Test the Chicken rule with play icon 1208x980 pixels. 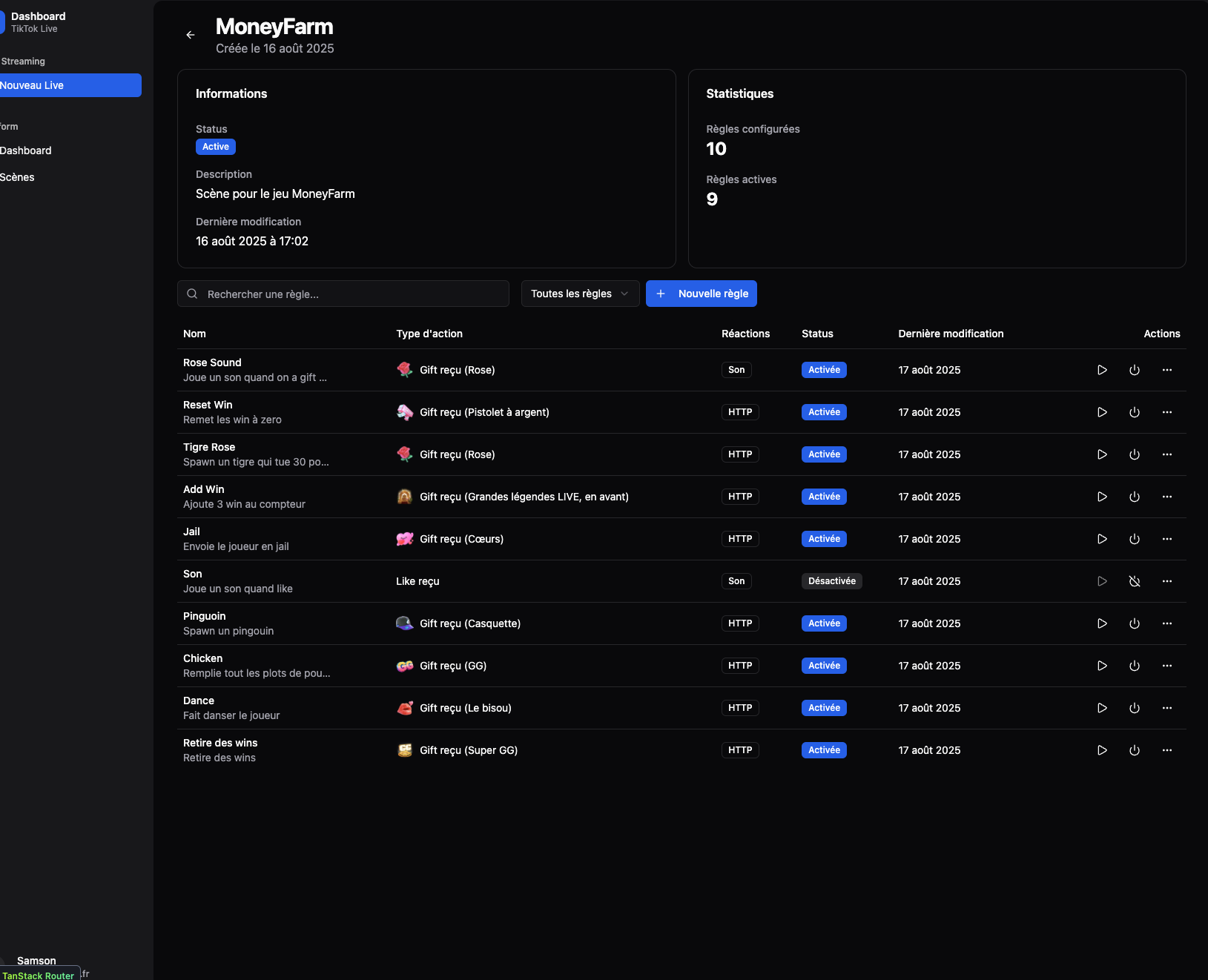point(1102,666)
